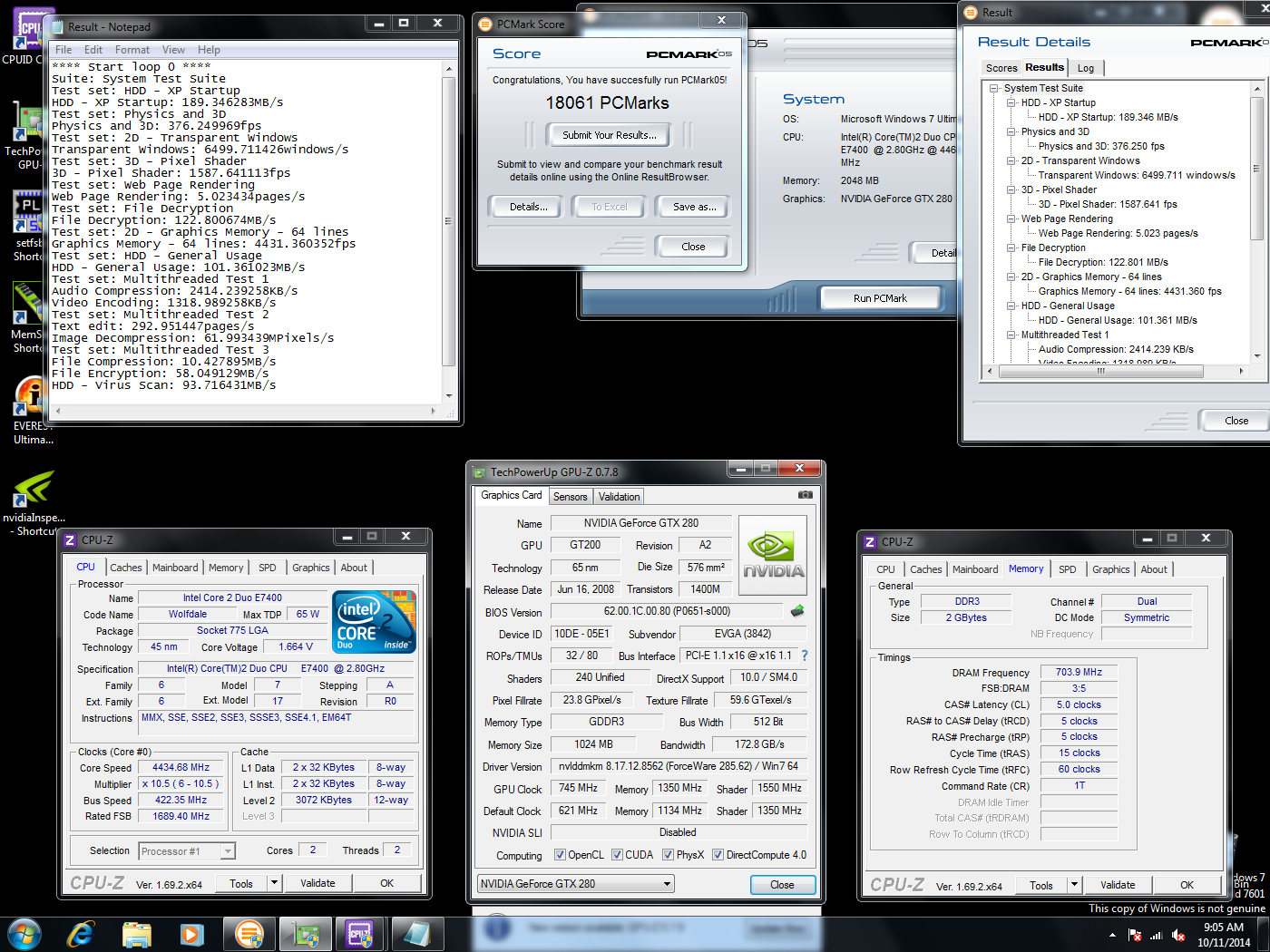The height and width of the screenshot is (952, 1270).
Task: Switch to PCMark taskbar button
Action: (249, 934)
